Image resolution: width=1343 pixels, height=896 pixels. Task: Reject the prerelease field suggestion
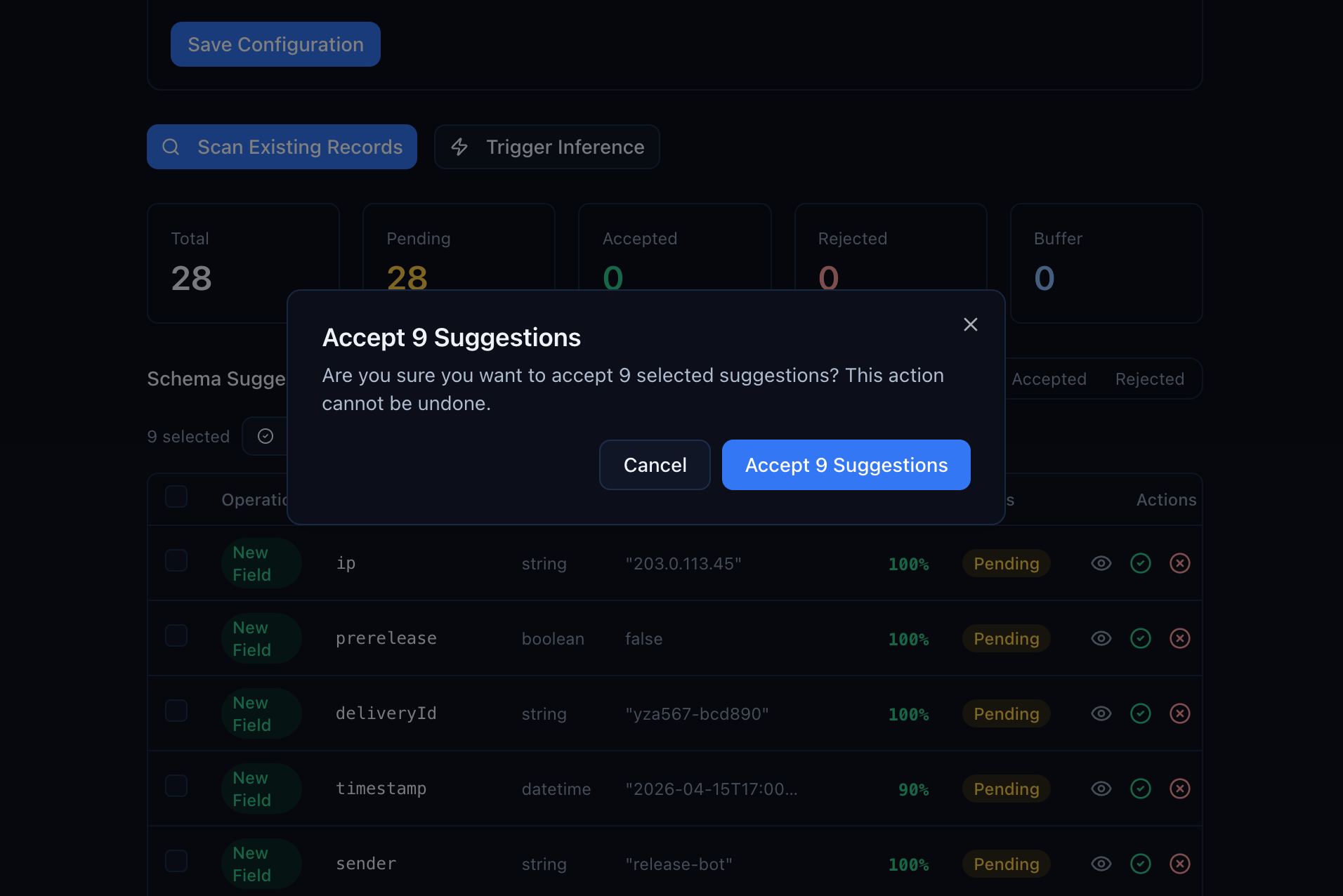[1179, 638]
